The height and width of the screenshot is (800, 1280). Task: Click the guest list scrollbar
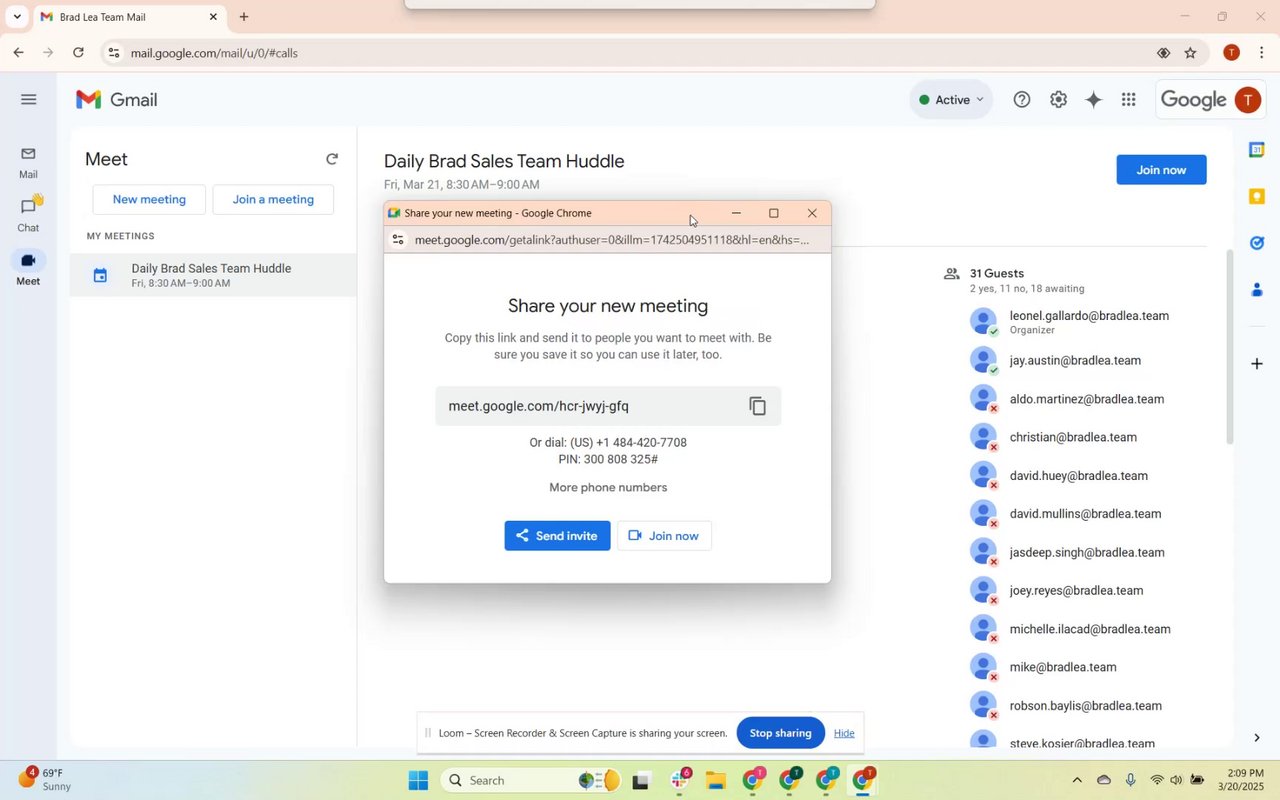click(1231, 345)
